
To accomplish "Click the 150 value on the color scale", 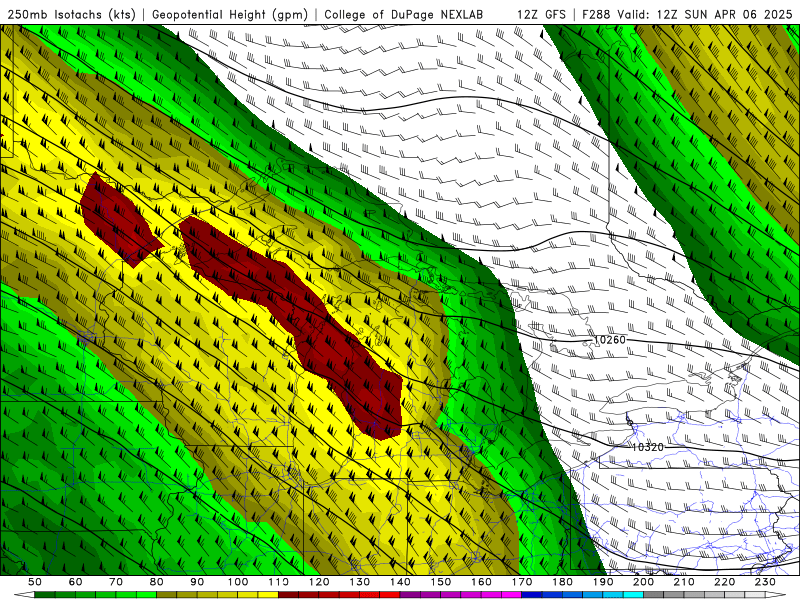I will 441,582.
